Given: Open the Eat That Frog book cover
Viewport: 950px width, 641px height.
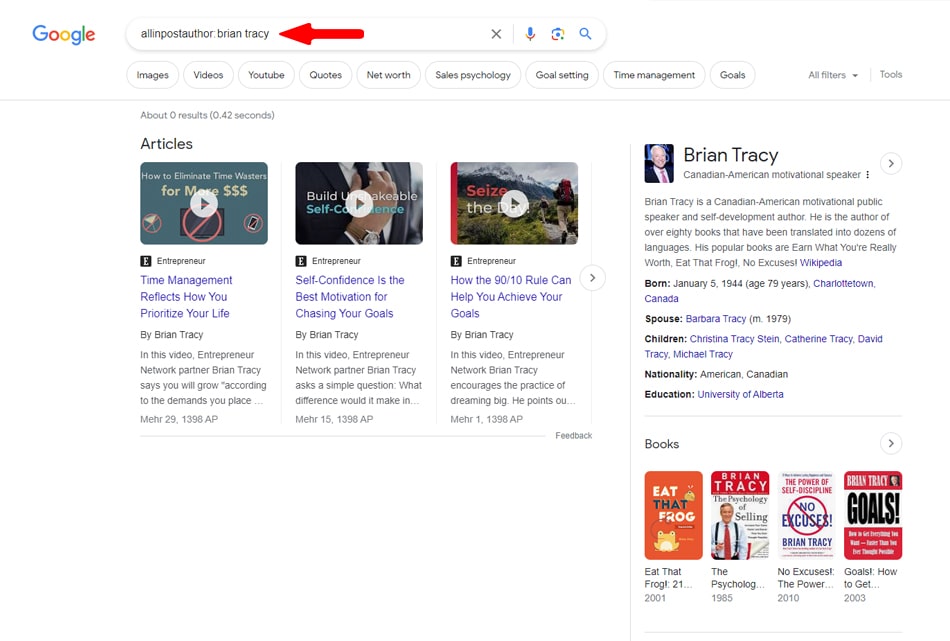Looking at the screenshot, I should tap(674, 516).
